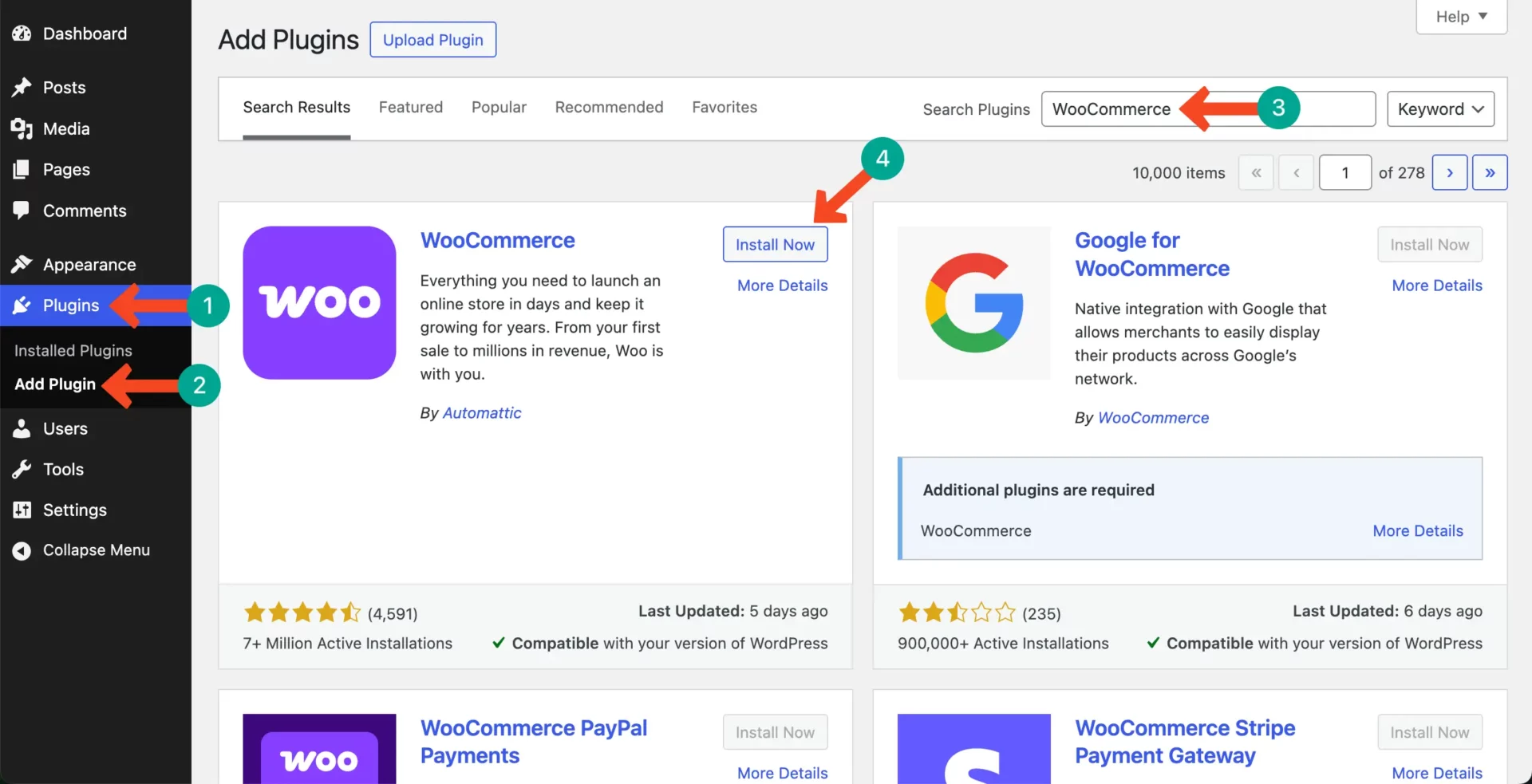Click the WooCommerce PayPal Payments logo

(x=319, y=748)
